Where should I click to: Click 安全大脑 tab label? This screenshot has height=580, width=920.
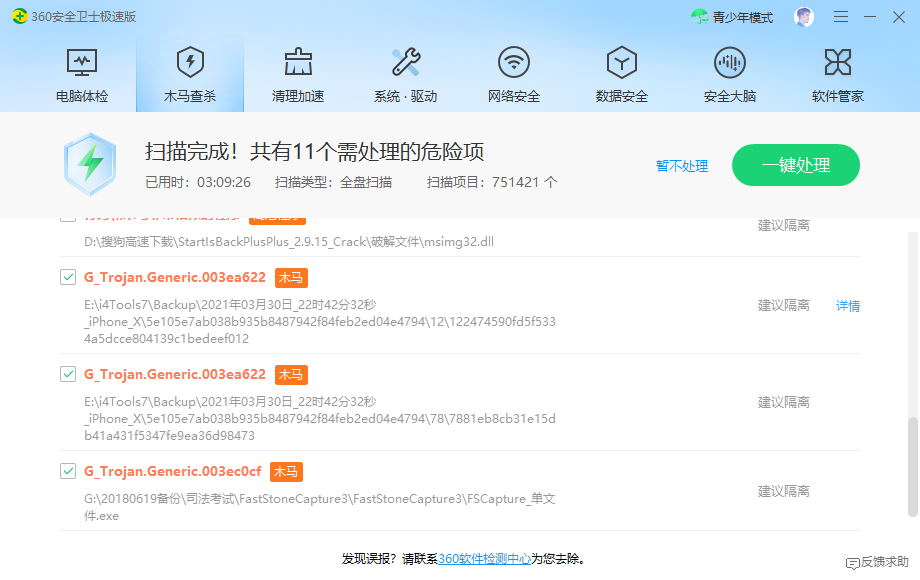pyautogui.click(x=730, y=96)
